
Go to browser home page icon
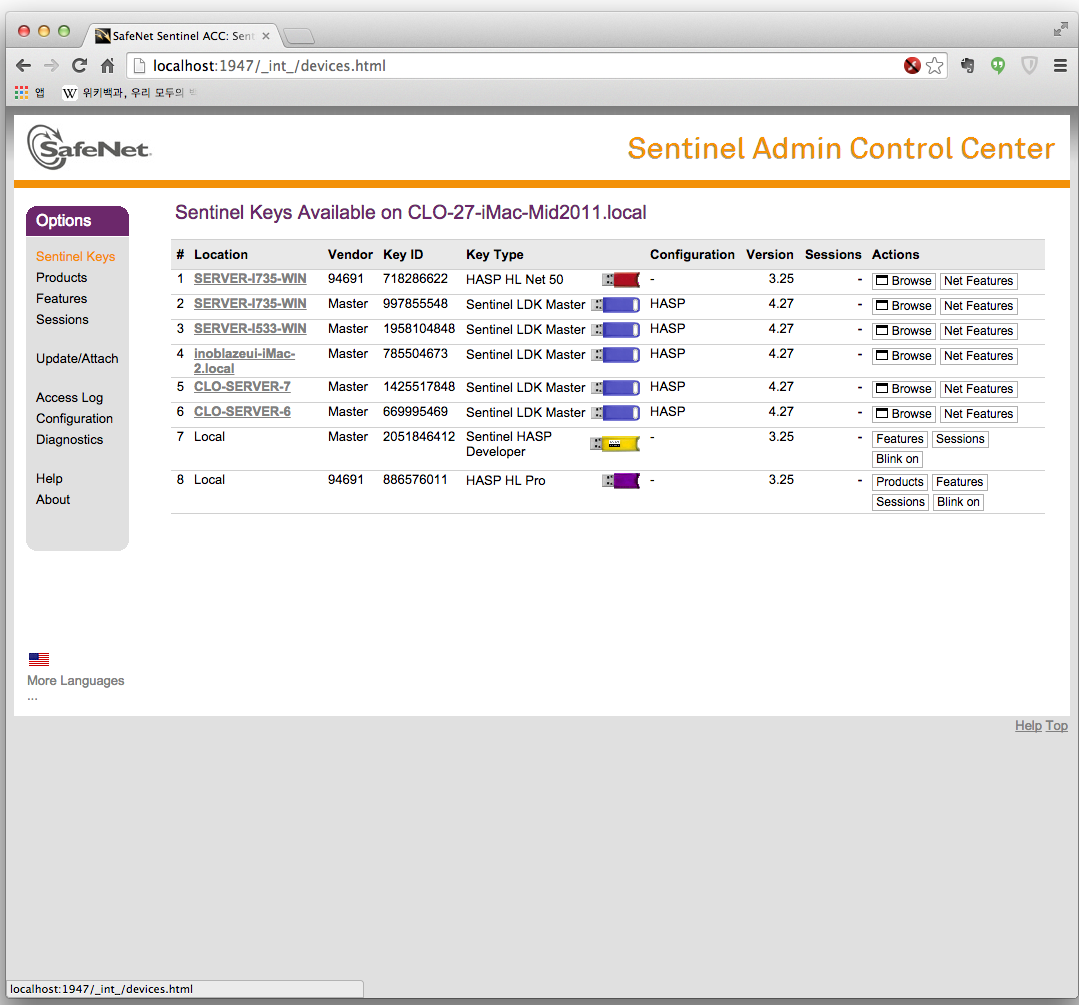click(x=108, y=66)
